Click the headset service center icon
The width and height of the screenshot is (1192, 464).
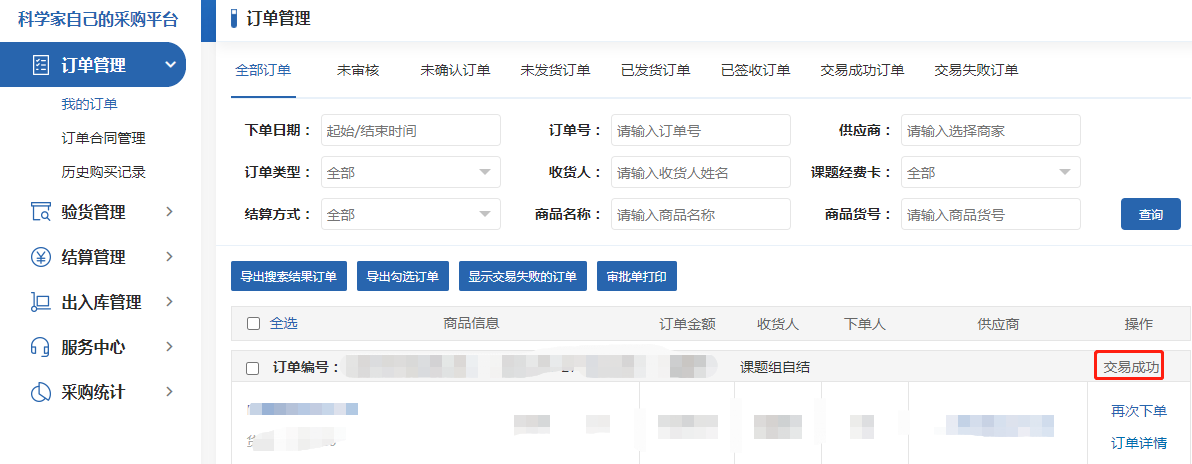point(41,347)
